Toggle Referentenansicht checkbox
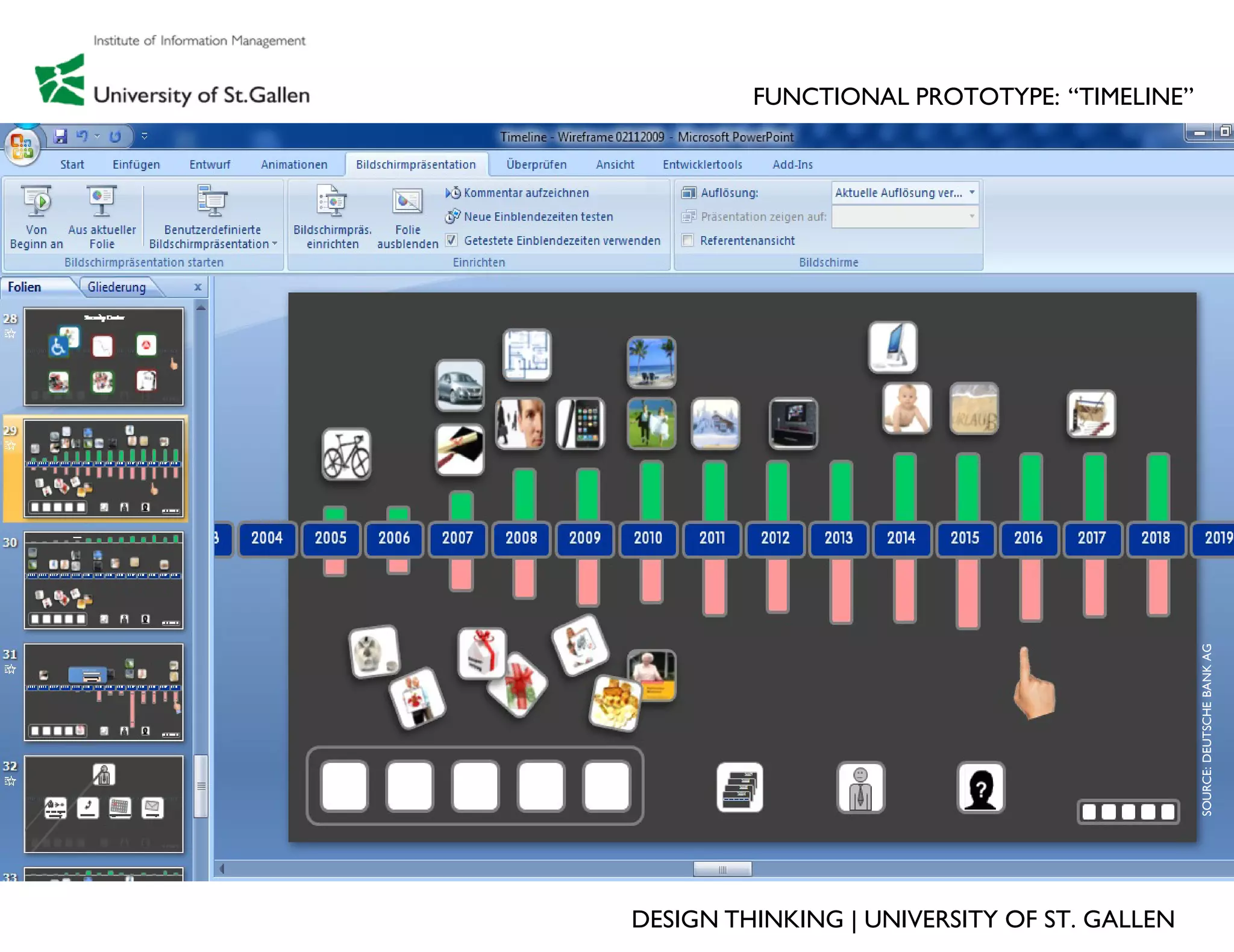Viewport: 1234px width, 952px height. (x=687, y=240)
